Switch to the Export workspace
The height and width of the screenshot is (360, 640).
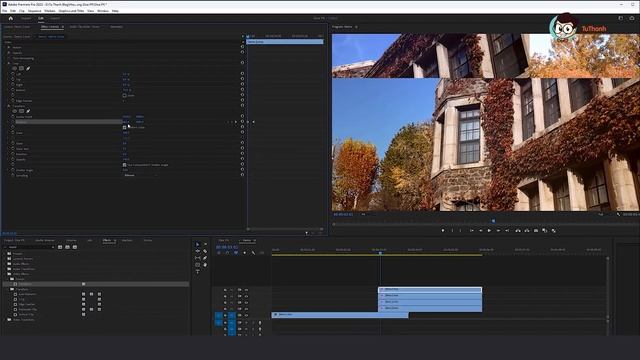(55, 18)
